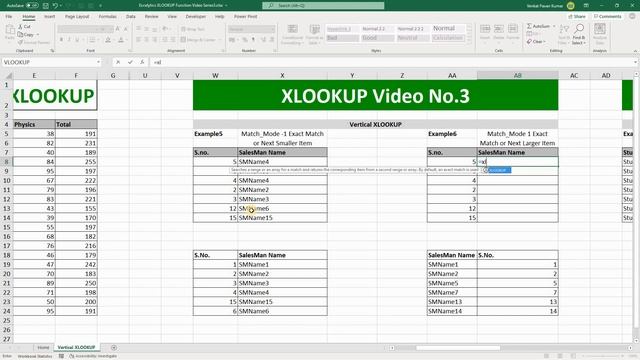Click the Enter checkmark in formula bar
This screenshot has width=640, height=360.
[x=130, y=62]
